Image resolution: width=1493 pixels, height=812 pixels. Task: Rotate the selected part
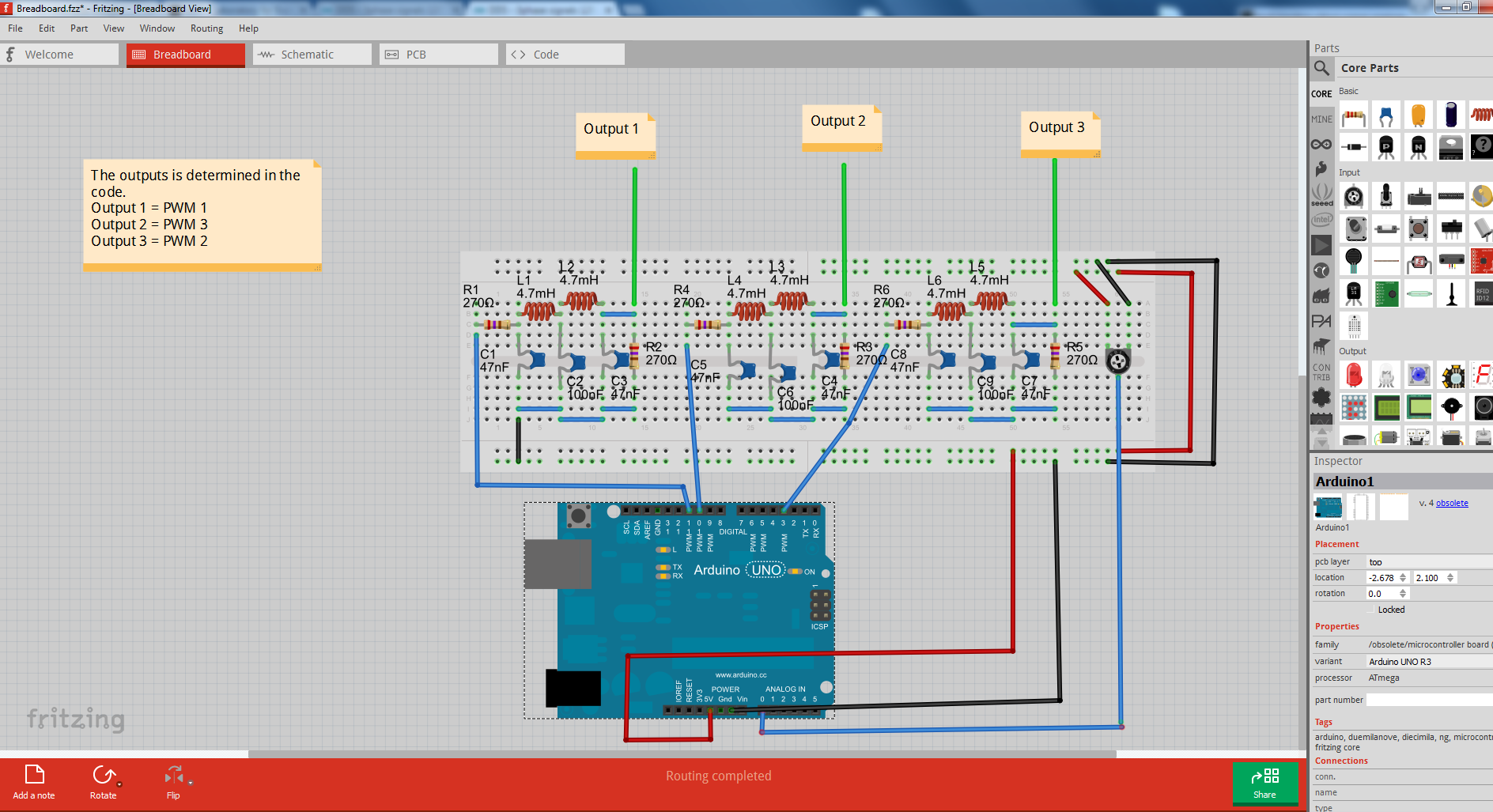coord(103,782)
